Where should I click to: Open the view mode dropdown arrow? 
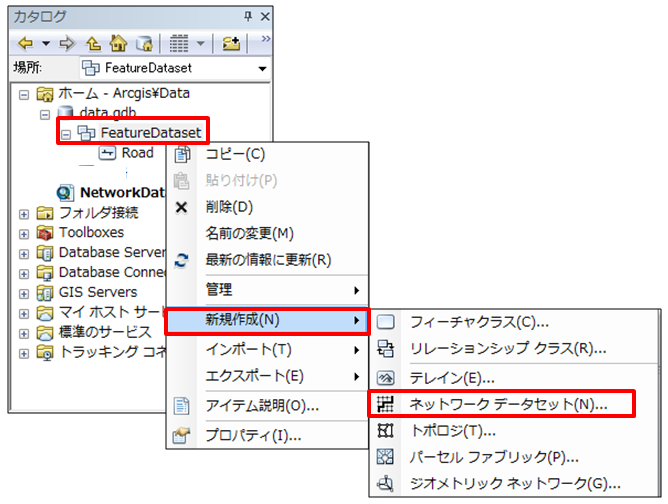coord(202,44)
